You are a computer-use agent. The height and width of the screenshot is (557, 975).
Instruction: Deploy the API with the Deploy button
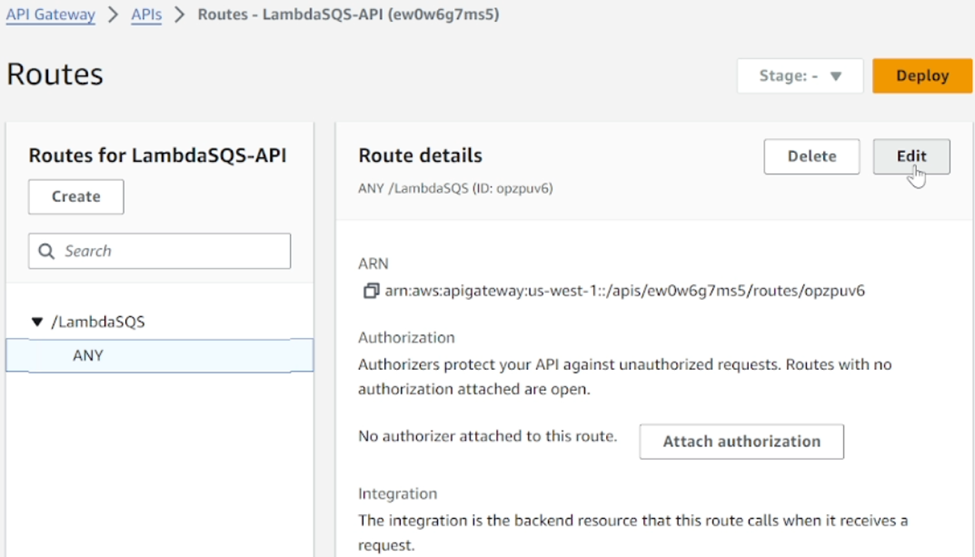pyautogui.click(x=922, y=76)
